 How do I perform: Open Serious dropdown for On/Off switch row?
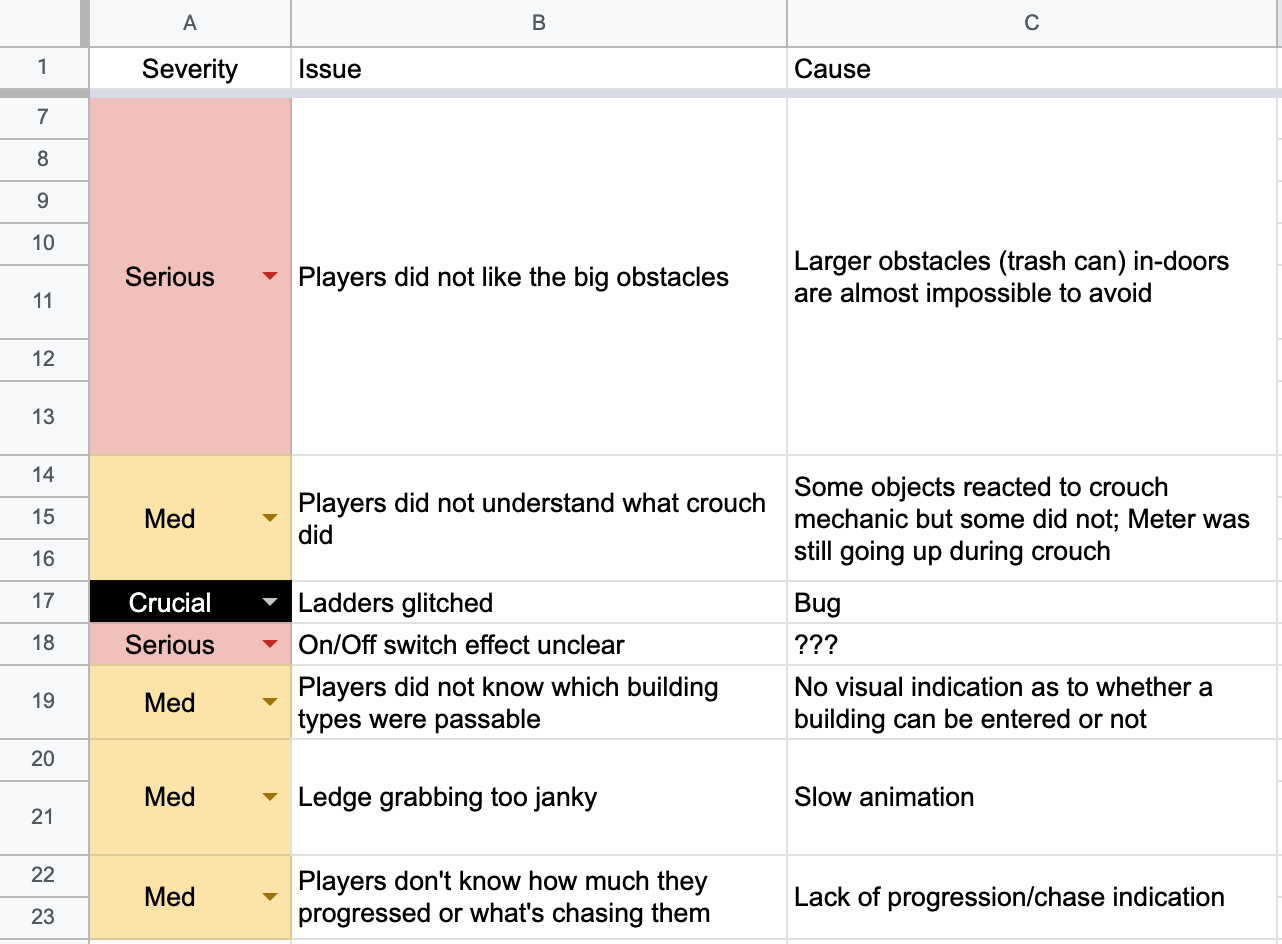coord(269,645)
